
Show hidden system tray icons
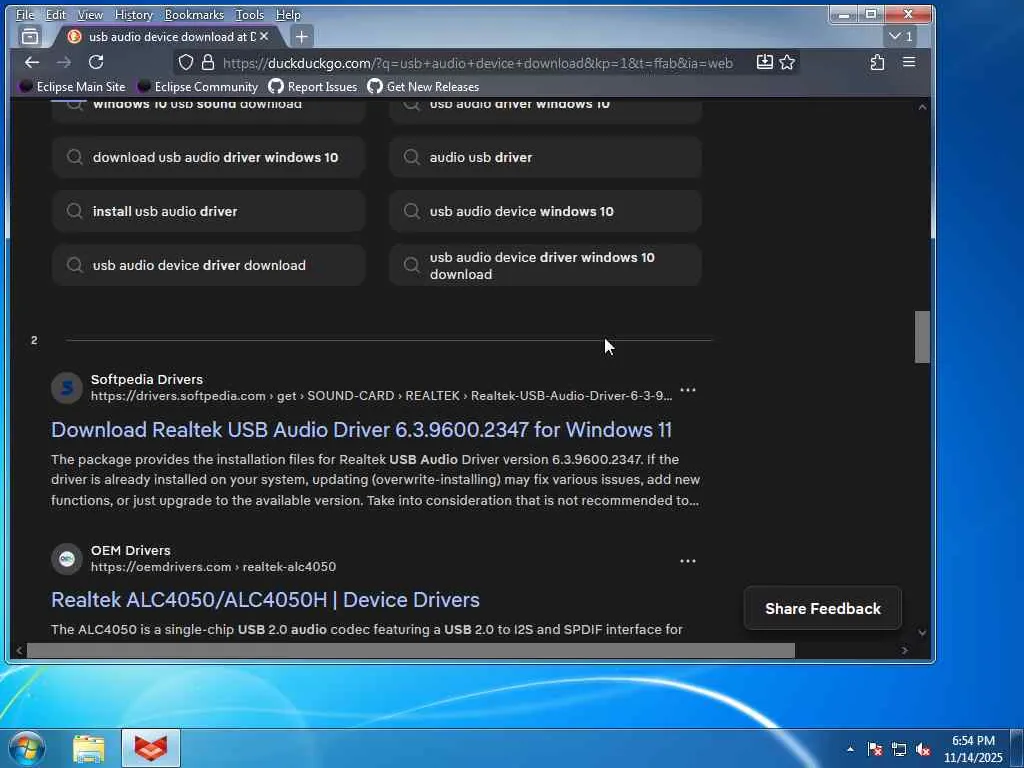pyautogui.click(x=850, y=749)
